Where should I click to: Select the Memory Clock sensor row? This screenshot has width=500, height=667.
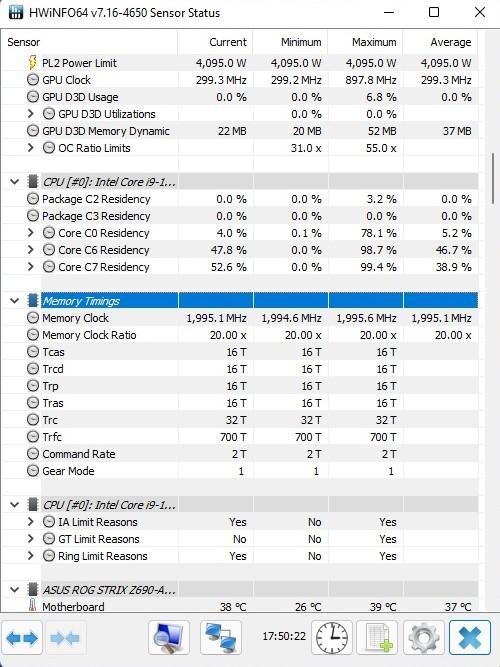tap(239, 318)
